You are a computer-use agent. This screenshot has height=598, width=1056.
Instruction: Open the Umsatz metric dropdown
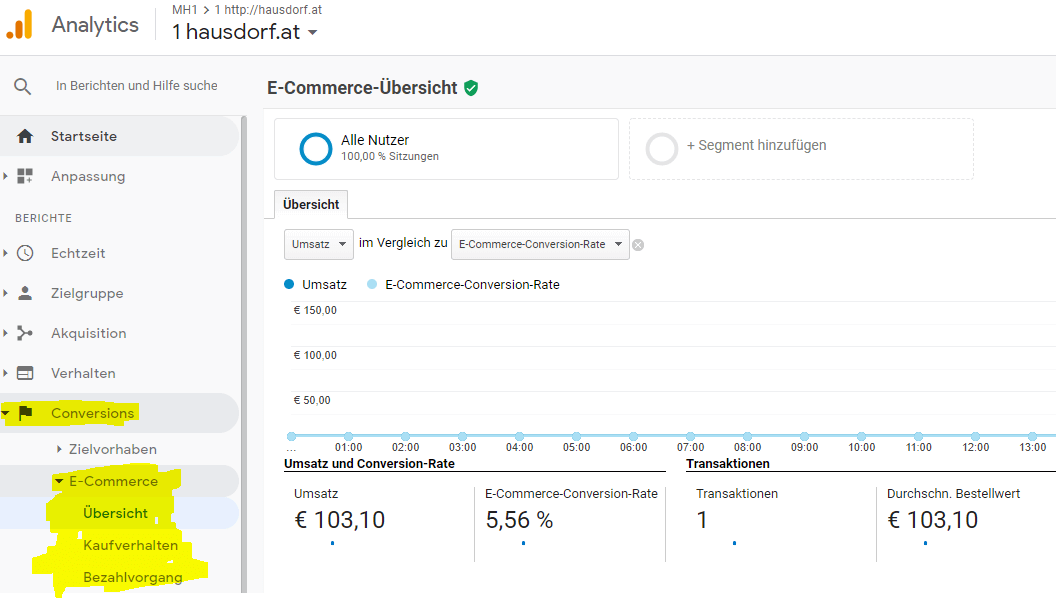[318, 244]
